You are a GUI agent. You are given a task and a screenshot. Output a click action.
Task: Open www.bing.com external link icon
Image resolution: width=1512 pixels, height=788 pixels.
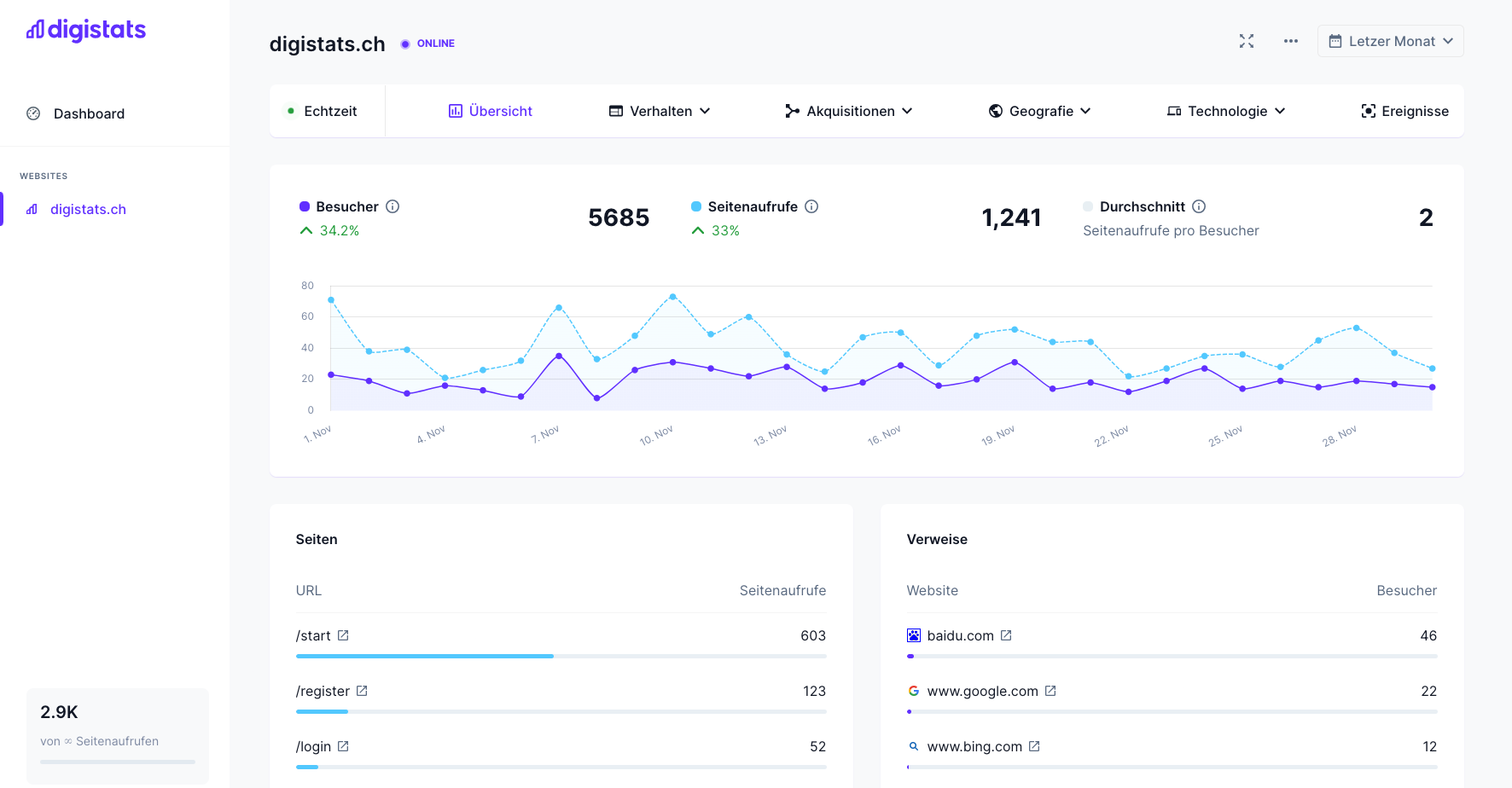coord(1034,746)
